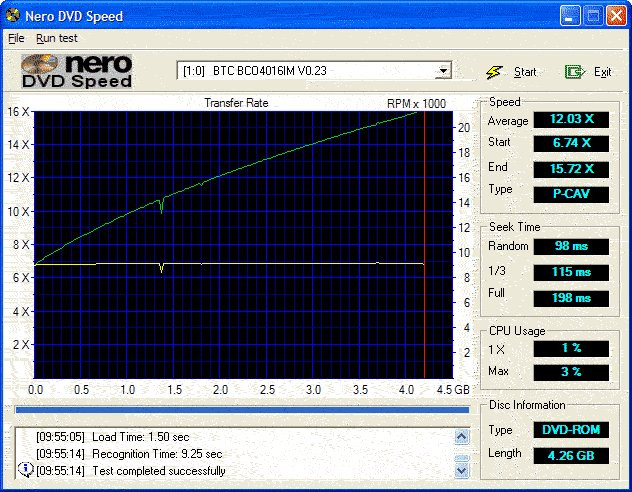632x492 pixels.
Task: Click the Max CPU usage value 3 %
Action: (571, 372)
